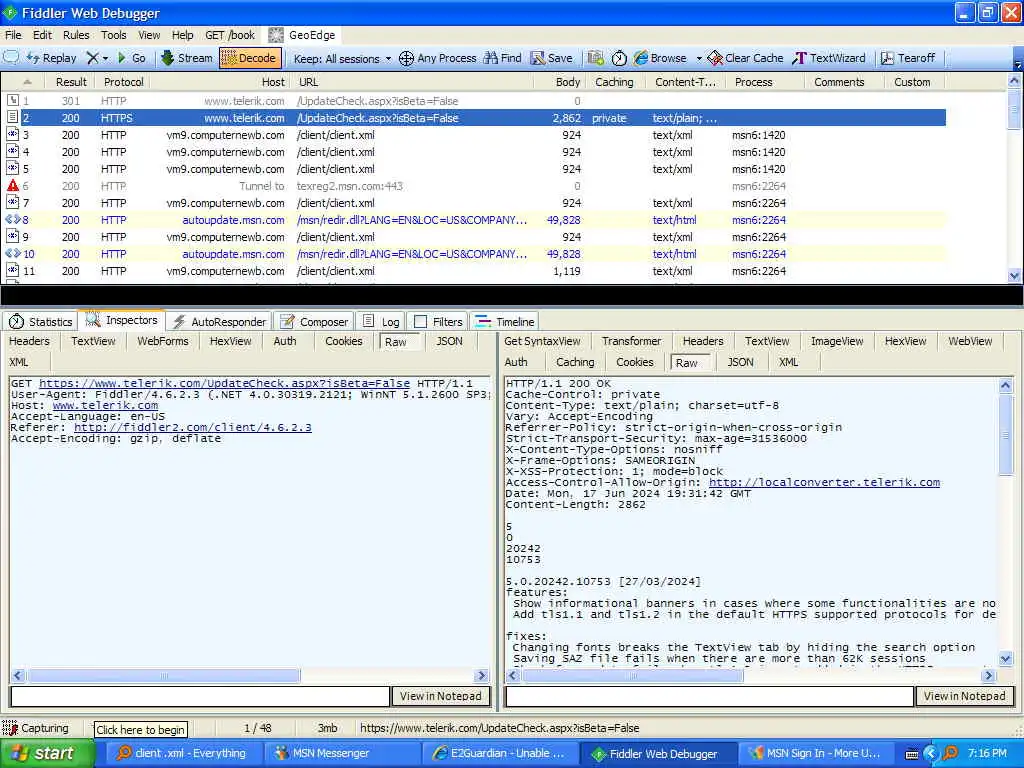Image resolution: width=1024 pixels, height=768 pixels.
Task: Open the Rules menu
Action: click(76, 35)
